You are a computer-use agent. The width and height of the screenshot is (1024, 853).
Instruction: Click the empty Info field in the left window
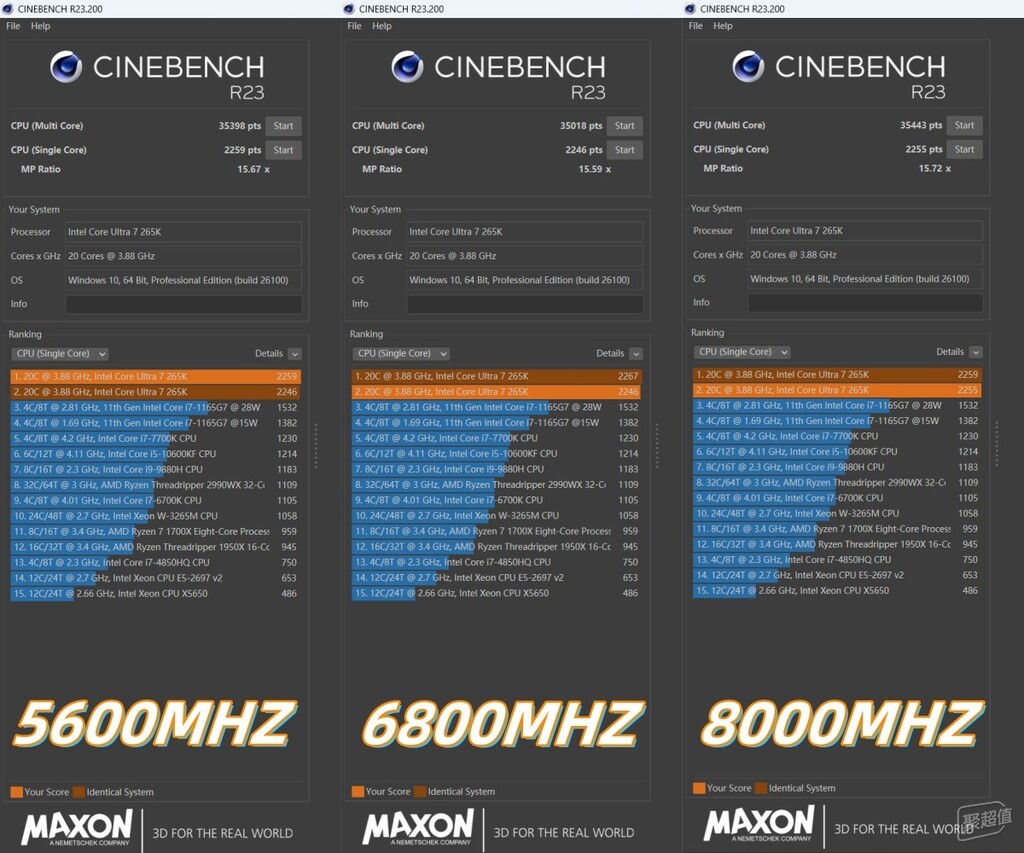(184, 304)
